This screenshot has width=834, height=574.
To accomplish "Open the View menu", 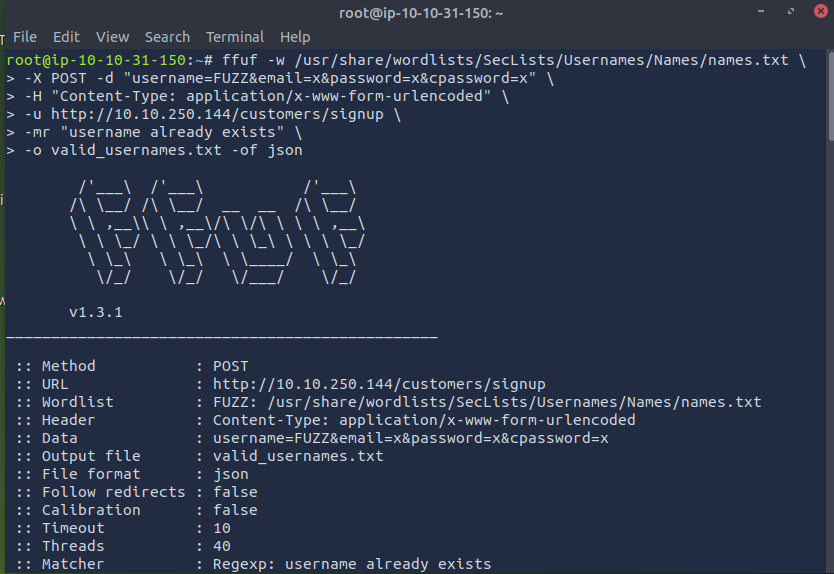I will coord(112,37).
